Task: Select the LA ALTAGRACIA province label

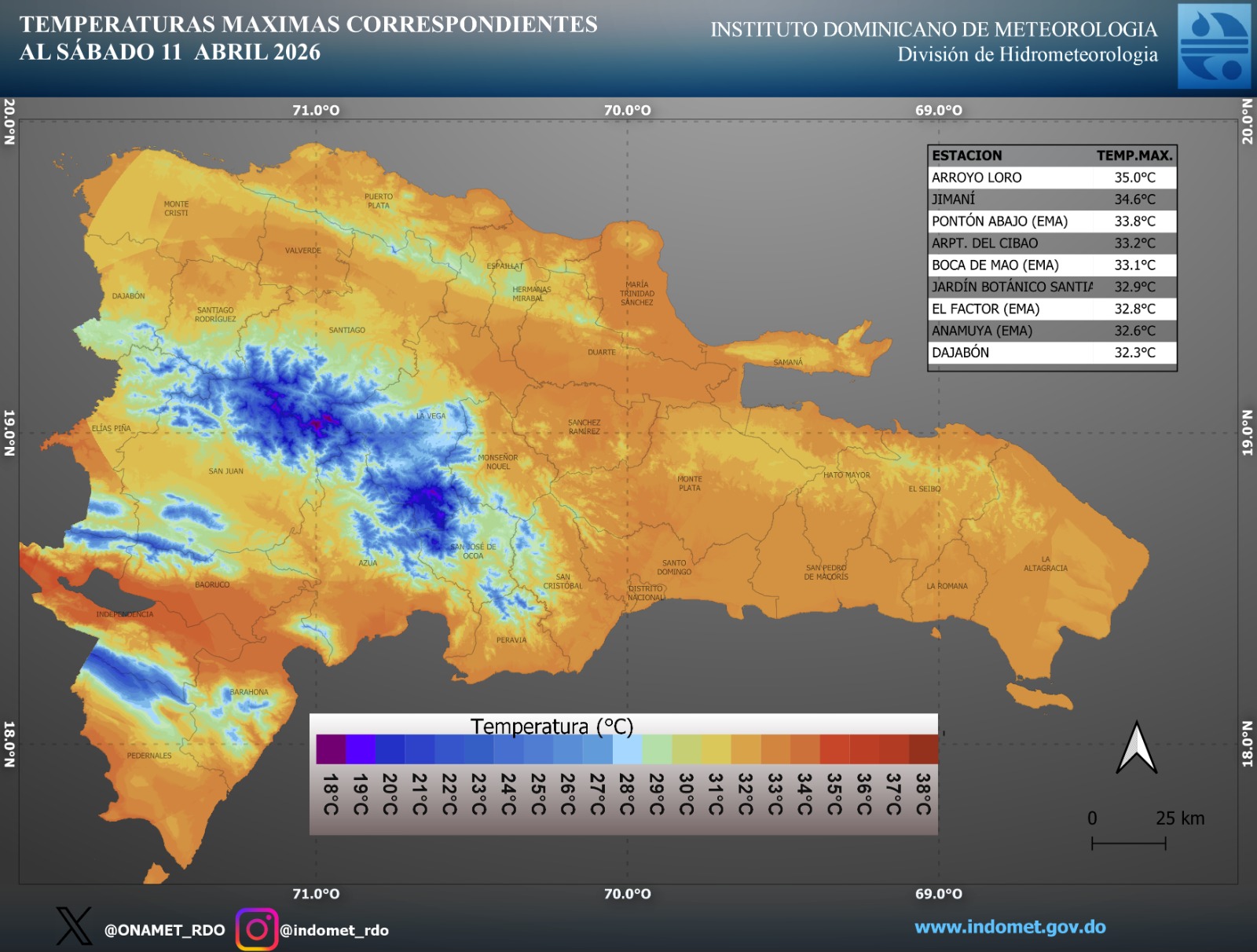Action: coord(1045,564)
